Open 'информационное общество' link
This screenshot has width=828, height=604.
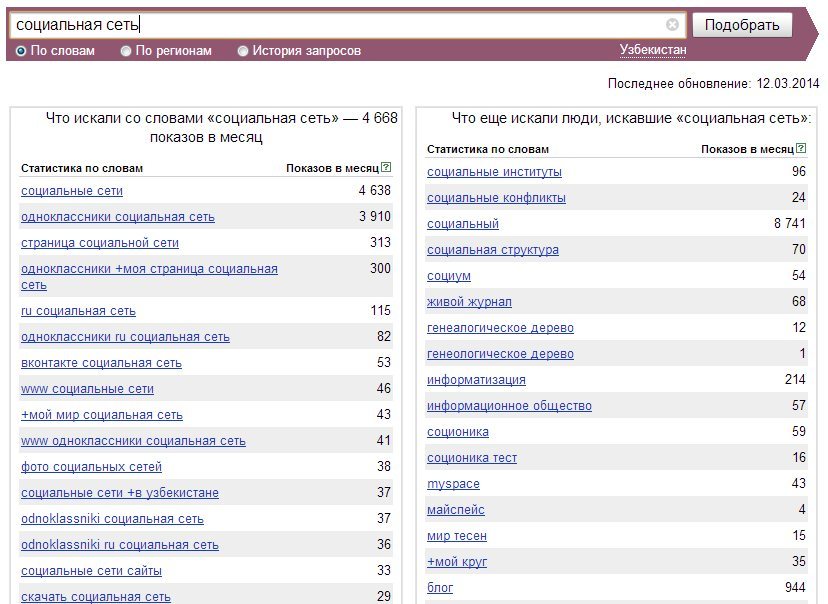(509, 405)
